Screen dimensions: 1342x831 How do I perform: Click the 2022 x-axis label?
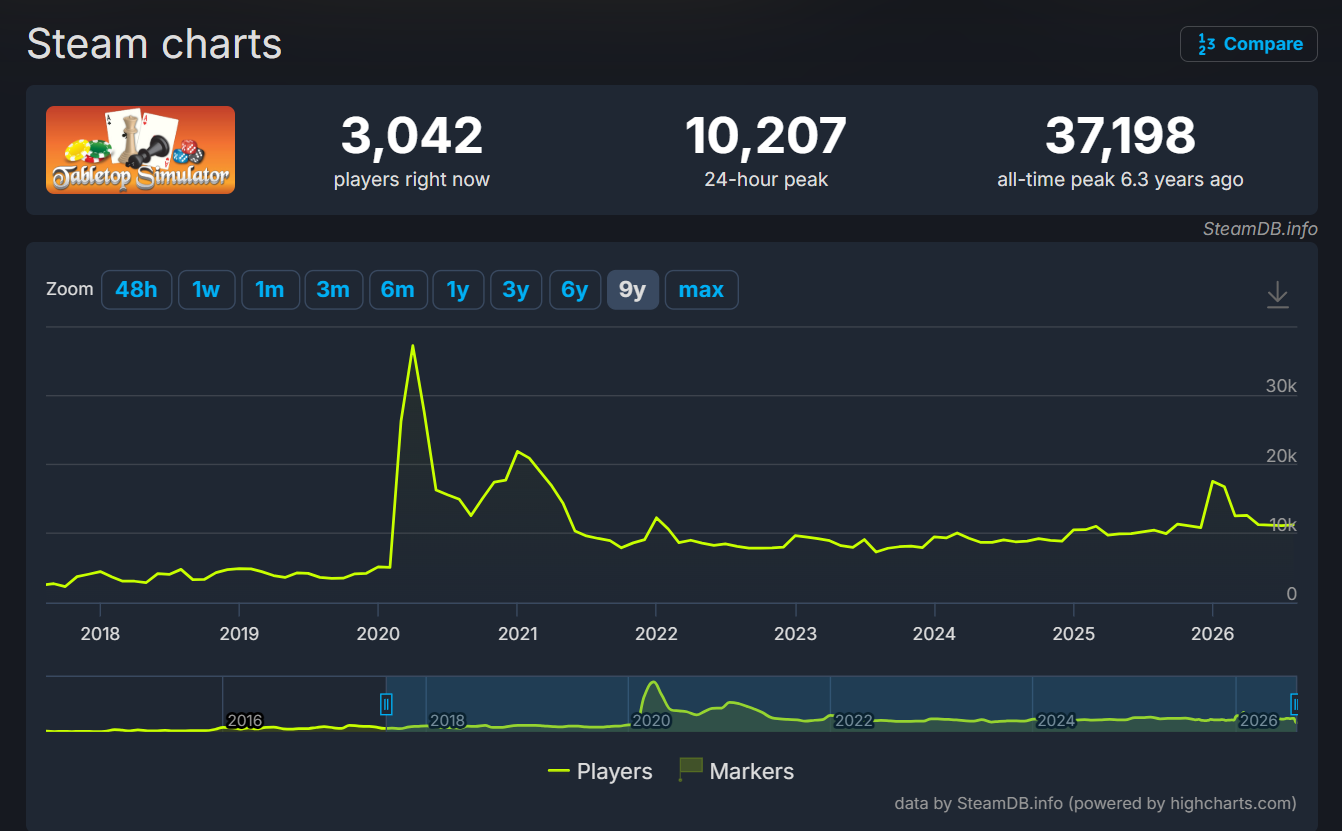[656, 633]
